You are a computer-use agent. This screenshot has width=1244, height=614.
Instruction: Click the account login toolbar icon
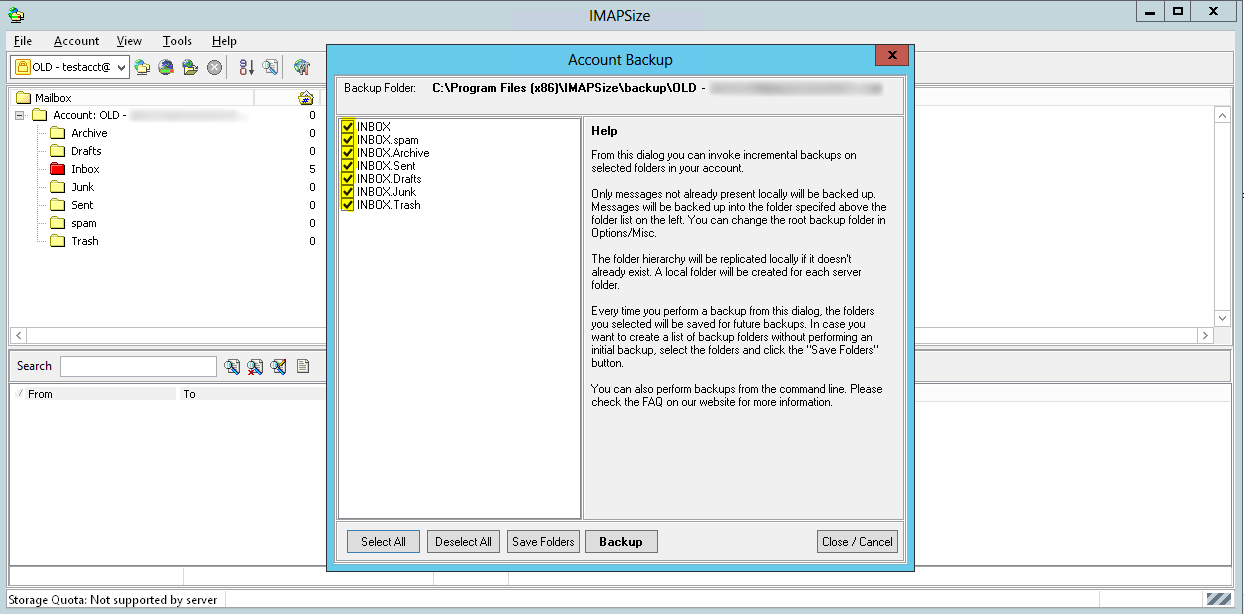coord(143,67)
